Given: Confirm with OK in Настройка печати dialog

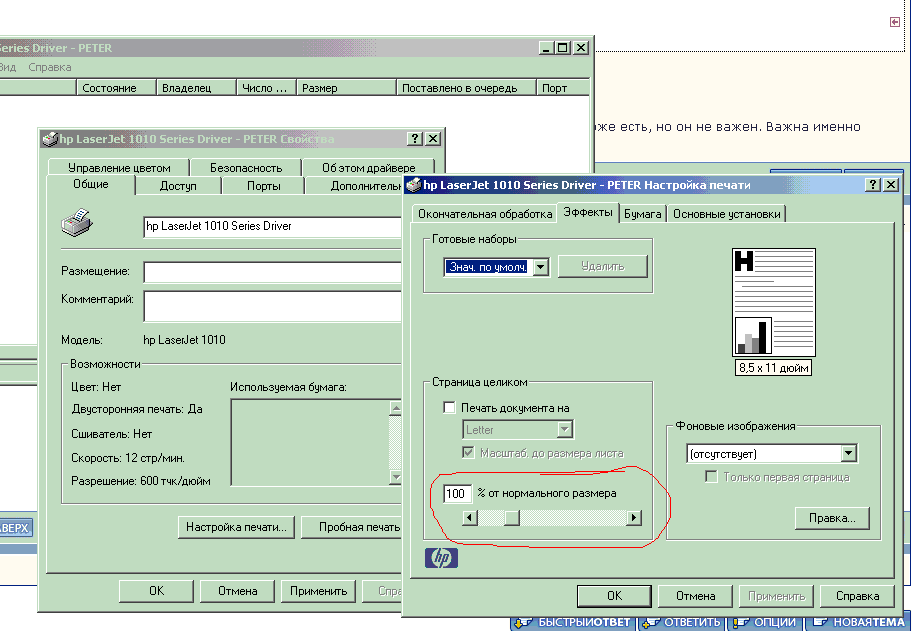Looking at the screenshot, I should [x=614, y=596].
